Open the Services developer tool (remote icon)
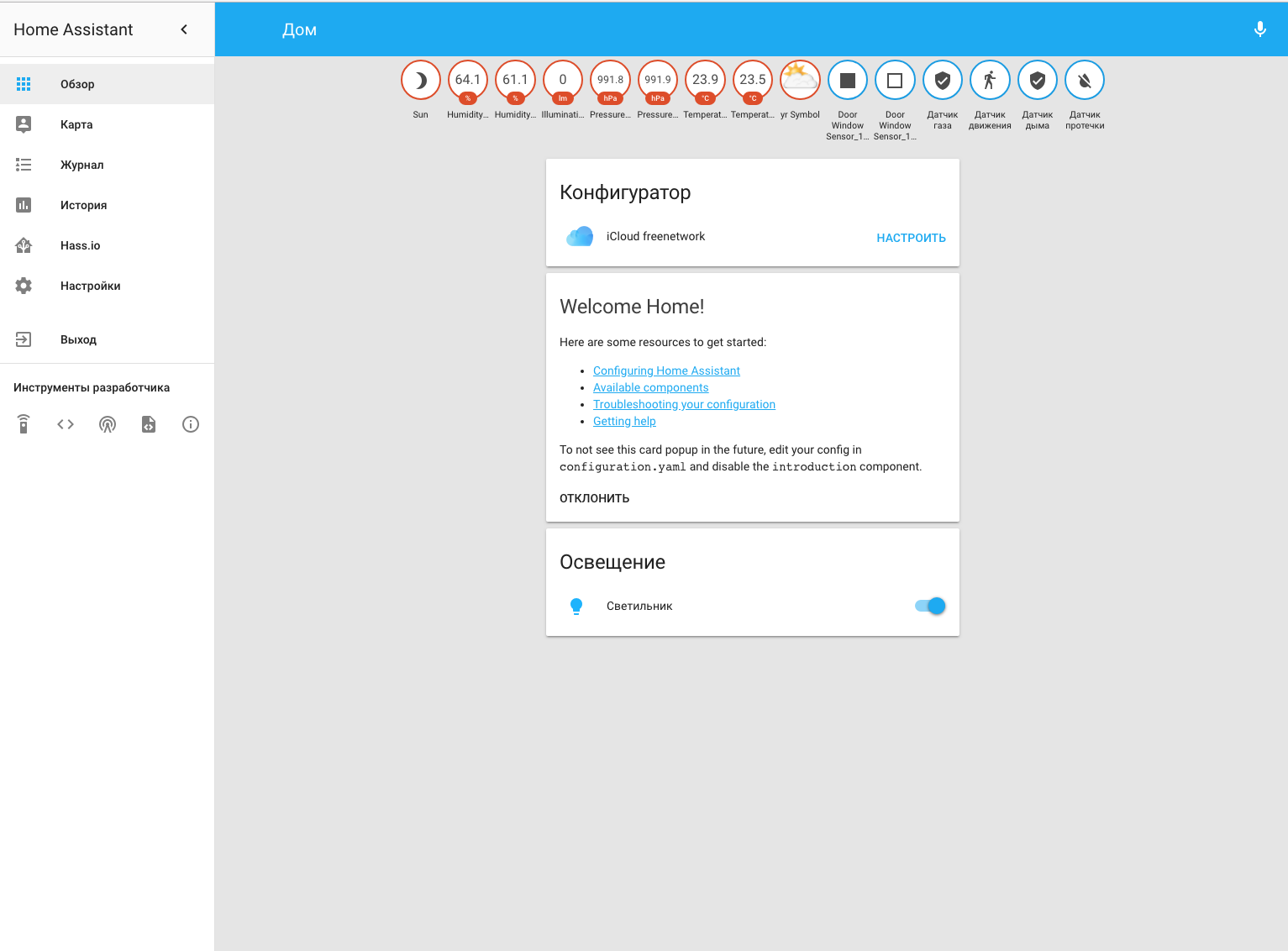 [24, 424]
